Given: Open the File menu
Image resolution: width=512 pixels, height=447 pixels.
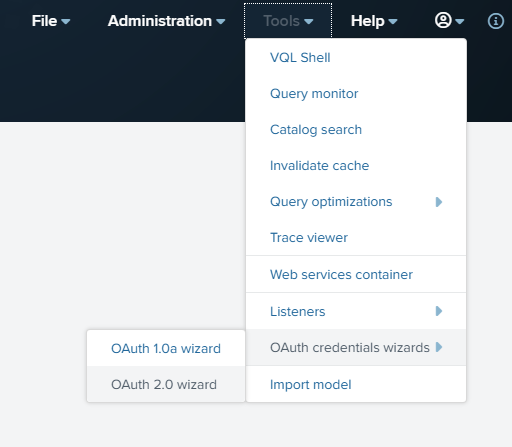Looking at the screenshot, I should click(x=51, y=21).
